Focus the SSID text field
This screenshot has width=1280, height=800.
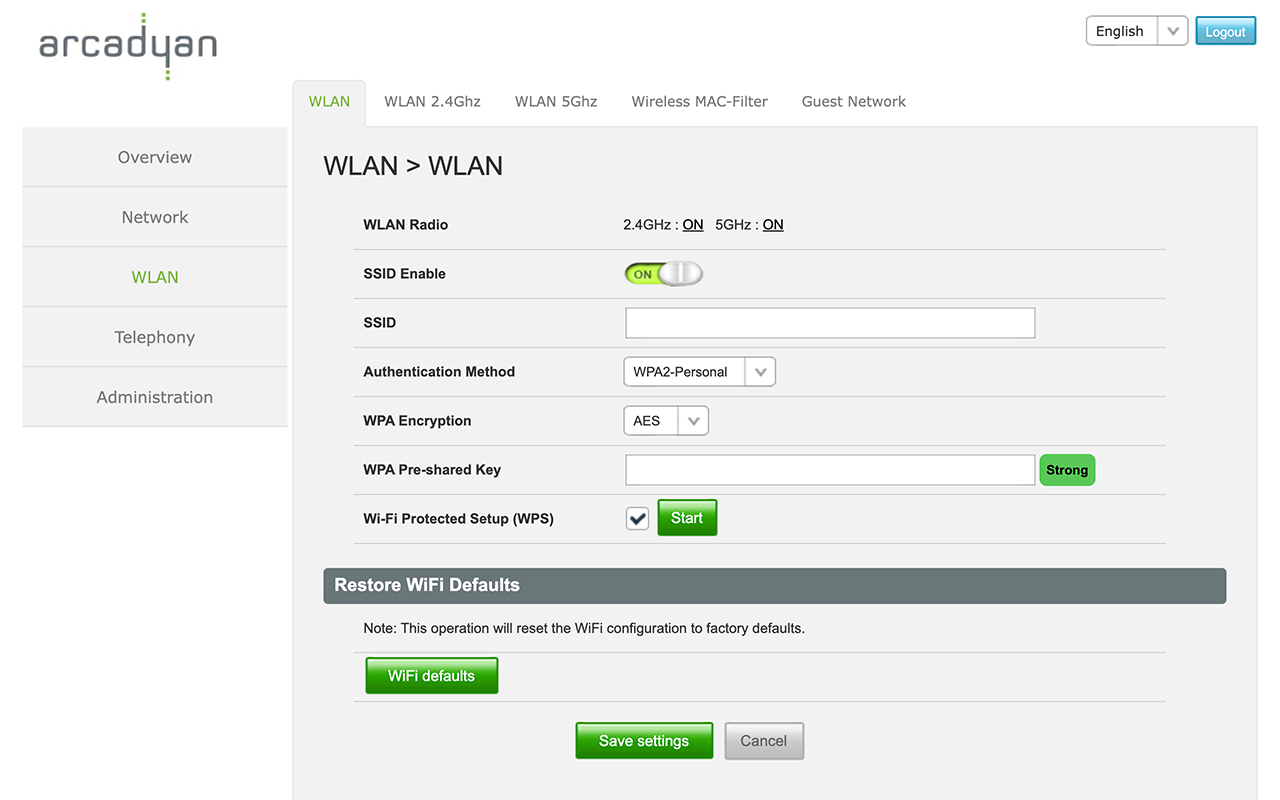point(829,323)
